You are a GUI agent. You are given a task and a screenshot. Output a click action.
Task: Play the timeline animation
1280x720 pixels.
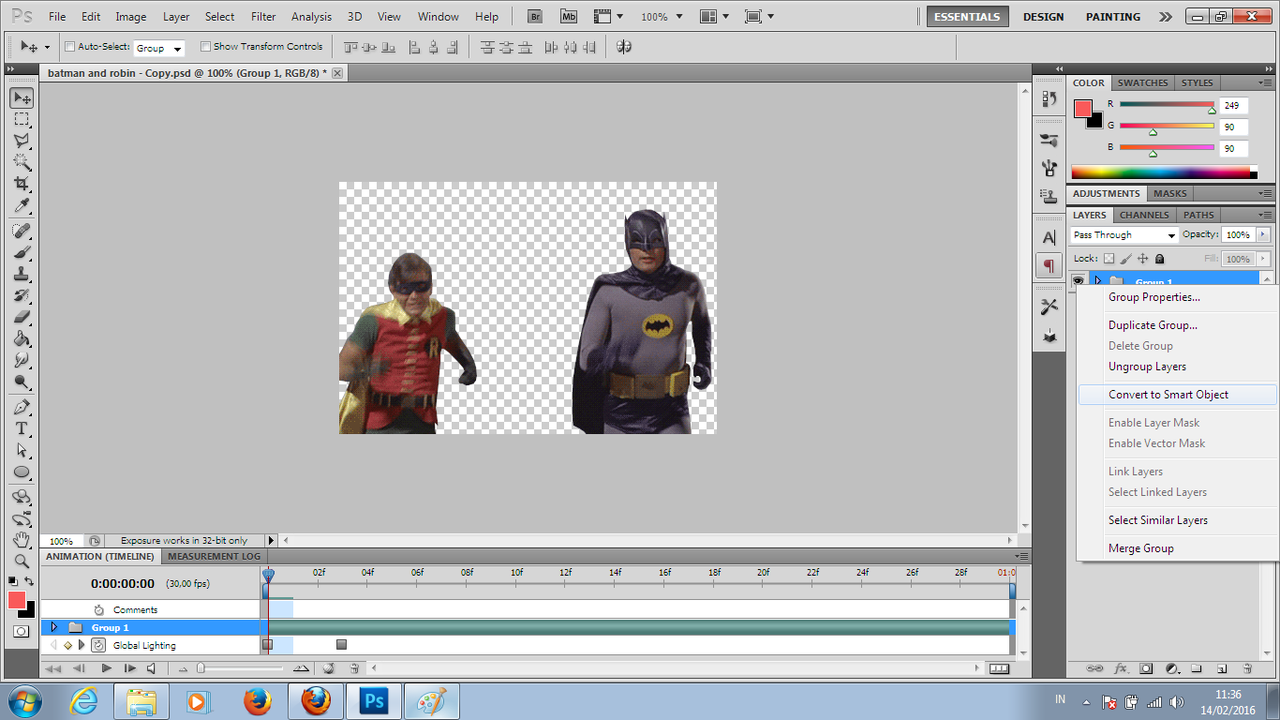click(x=106, y=668)
